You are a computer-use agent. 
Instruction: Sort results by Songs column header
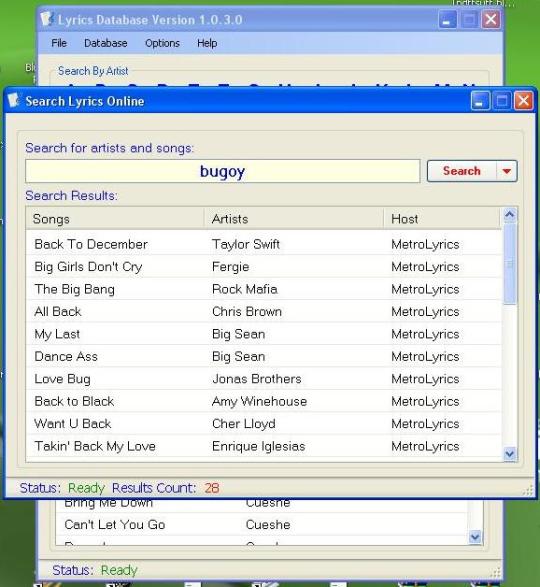point(115,219)
